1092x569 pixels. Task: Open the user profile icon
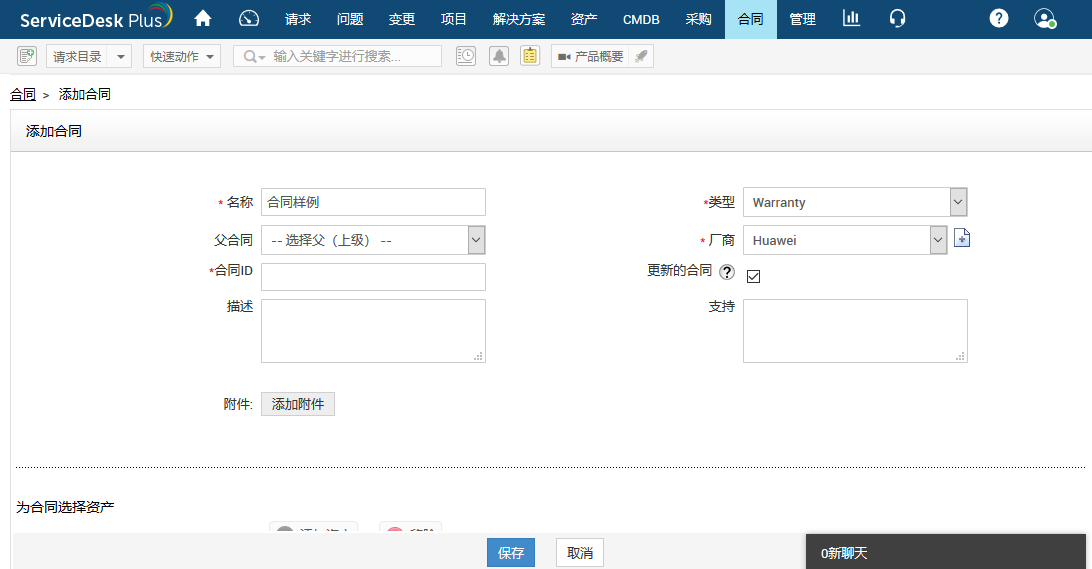1045,18
